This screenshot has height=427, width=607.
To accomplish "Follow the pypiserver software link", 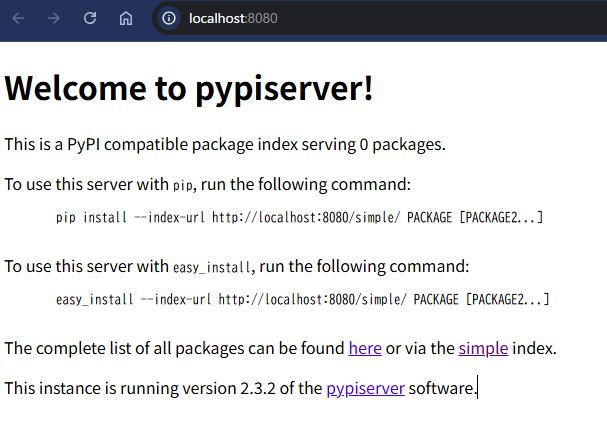I will coord(365,388).
